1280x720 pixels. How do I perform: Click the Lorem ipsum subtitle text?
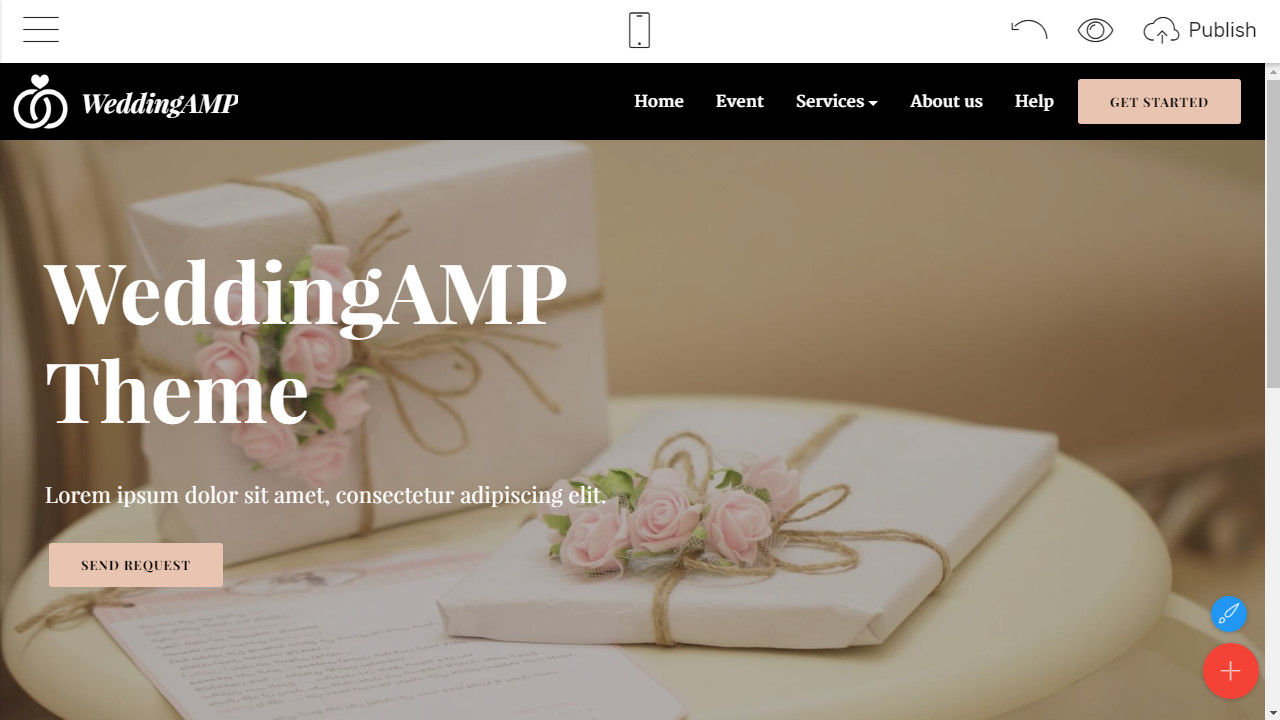tap(326, 495)
